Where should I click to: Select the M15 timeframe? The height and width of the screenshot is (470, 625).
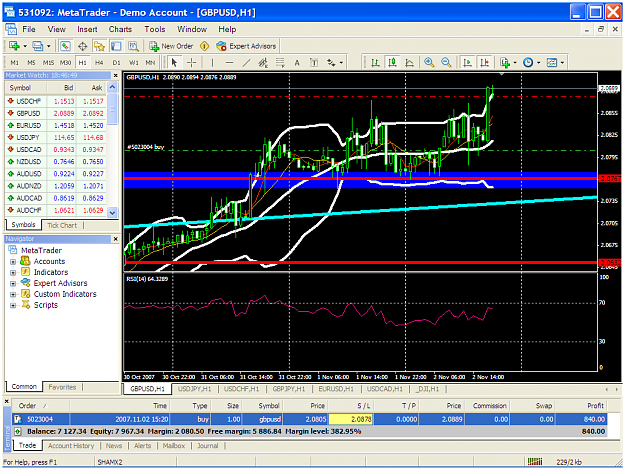(48, 63)
